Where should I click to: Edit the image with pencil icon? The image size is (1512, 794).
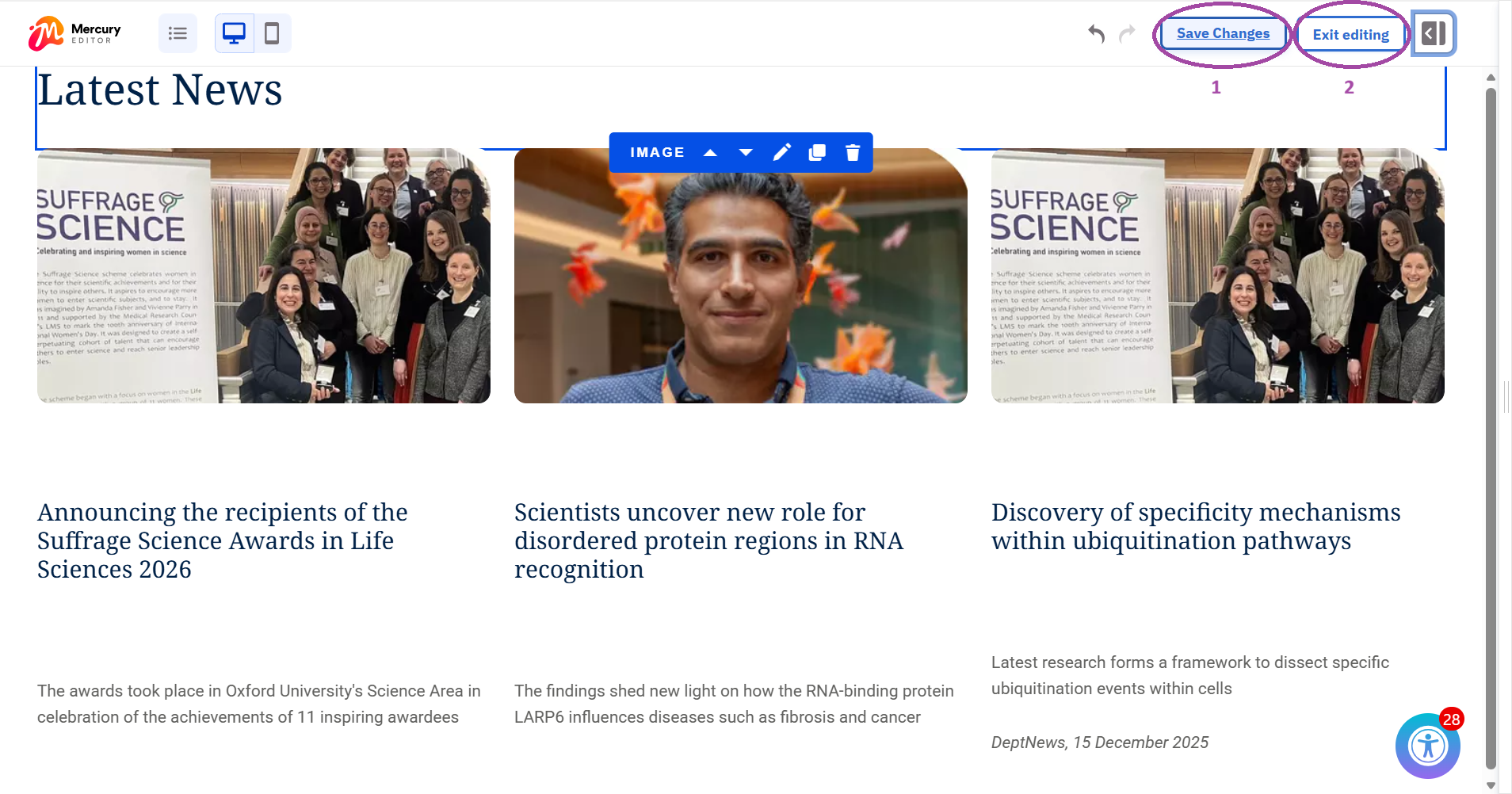coord(781,152)
